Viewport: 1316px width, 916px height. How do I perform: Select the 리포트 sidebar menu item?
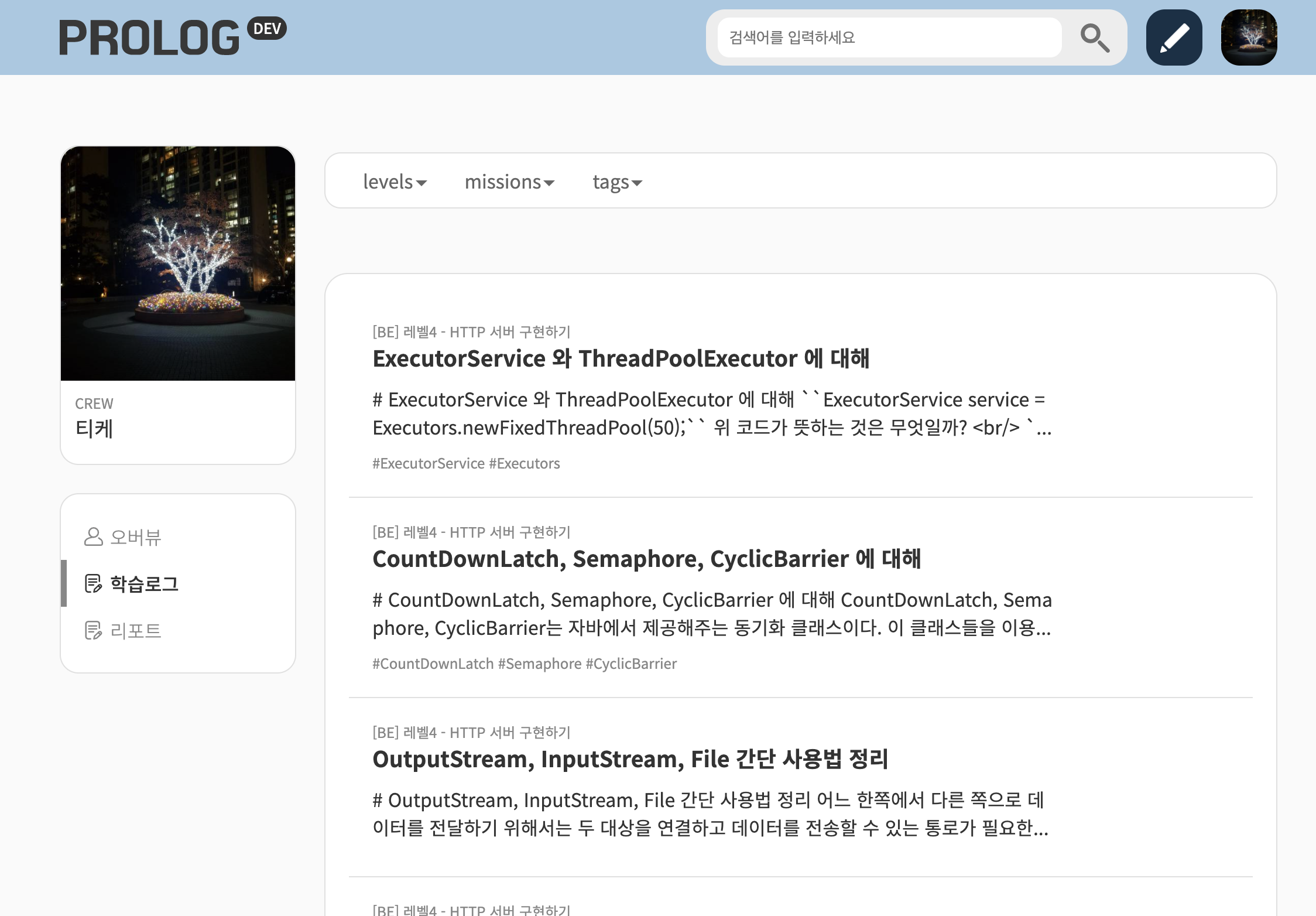pyautogui.click(x=136, y=630)
